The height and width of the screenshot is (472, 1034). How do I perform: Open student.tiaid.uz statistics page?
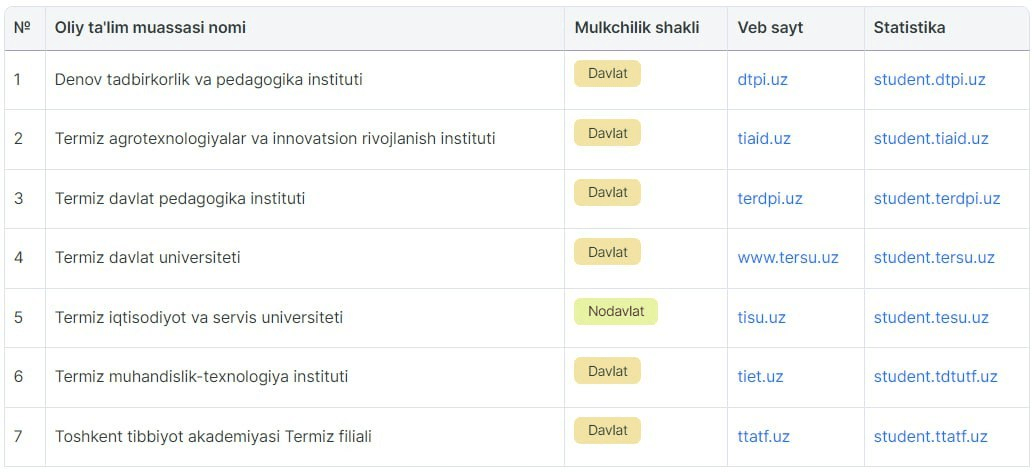931,139
